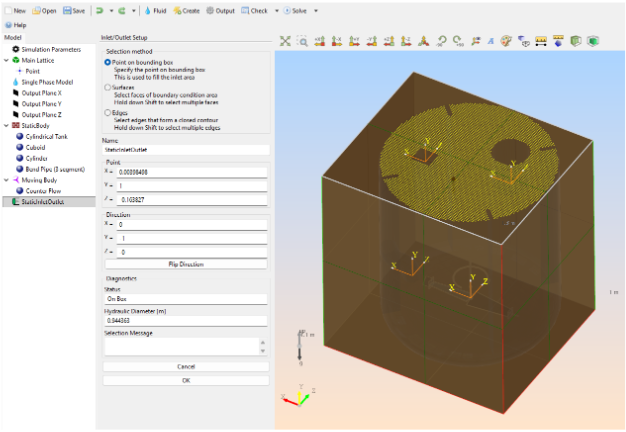
Task: Click the Name input field
Action: tap(185, 150)
